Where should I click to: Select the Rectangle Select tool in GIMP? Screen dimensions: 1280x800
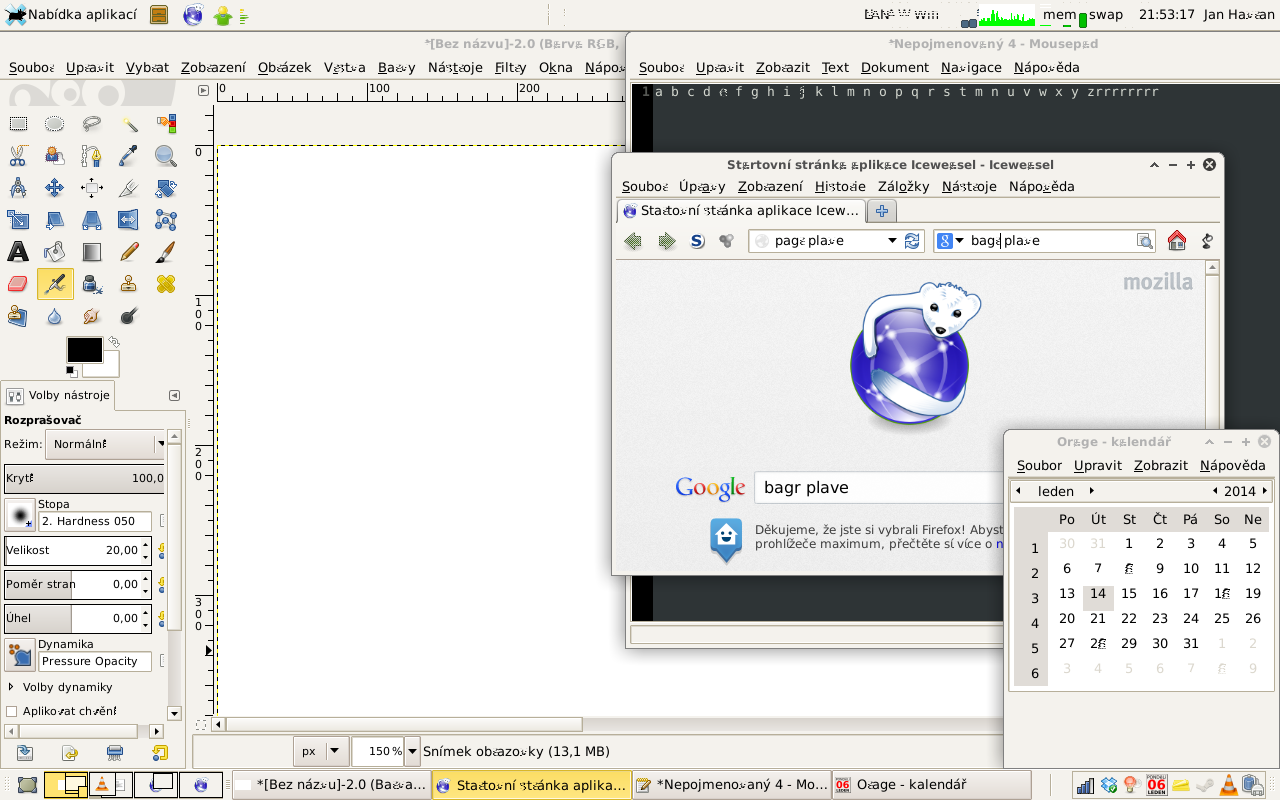point(18,124)
